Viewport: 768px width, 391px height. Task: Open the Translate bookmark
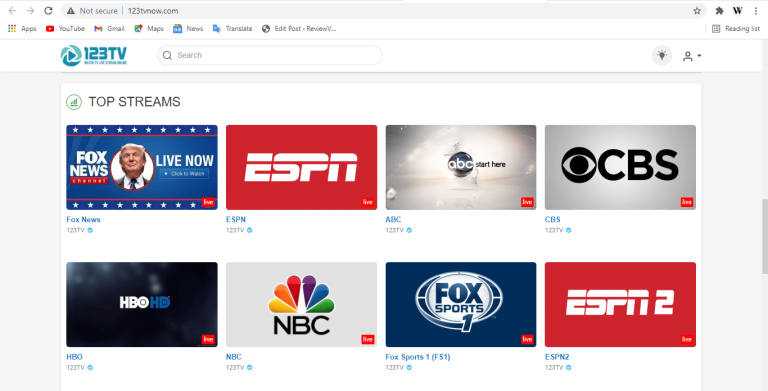pyautogui.click(x=233, y=28)
